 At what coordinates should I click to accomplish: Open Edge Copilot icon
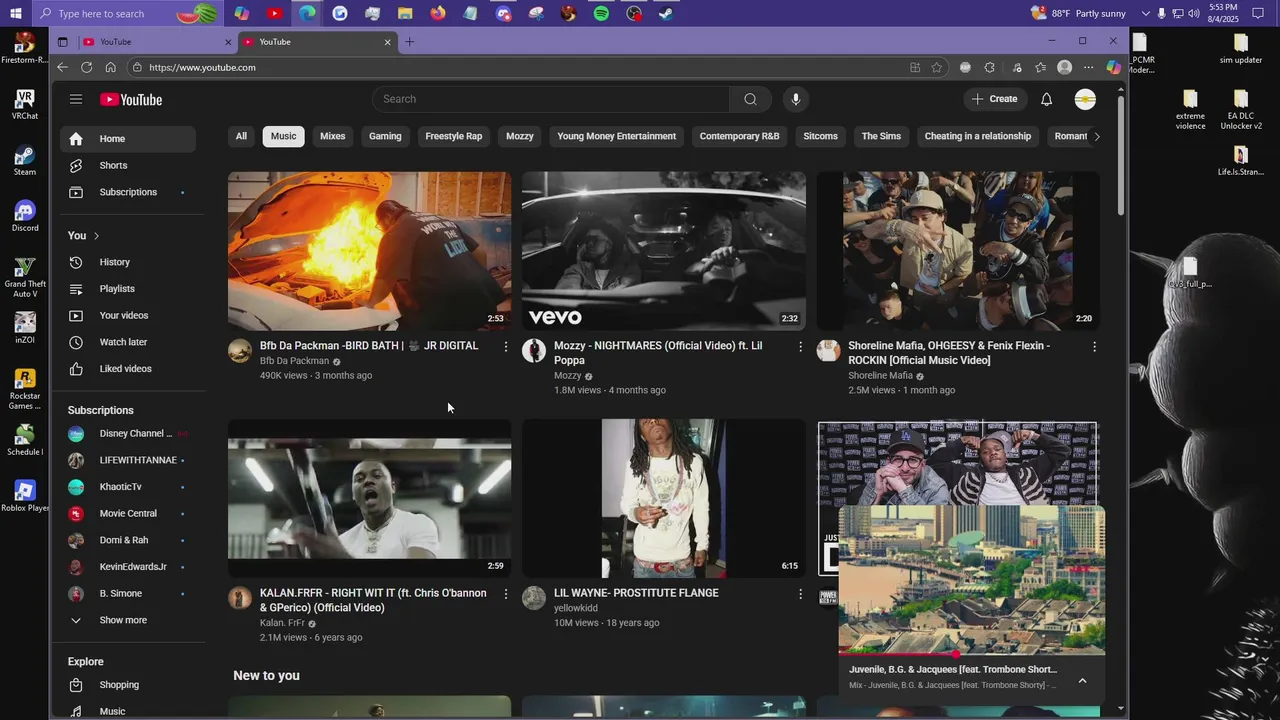coord(1113,67)
